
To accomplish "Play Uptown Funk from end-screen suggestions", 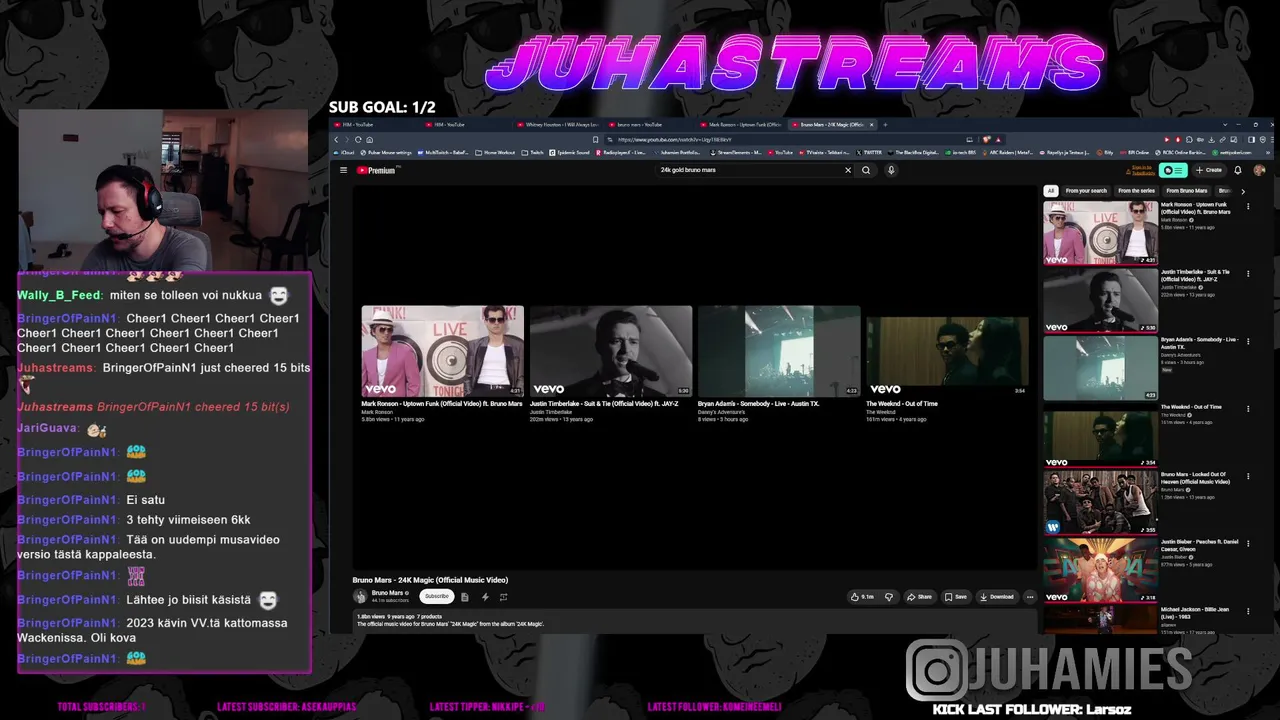I will coord(442,351).
